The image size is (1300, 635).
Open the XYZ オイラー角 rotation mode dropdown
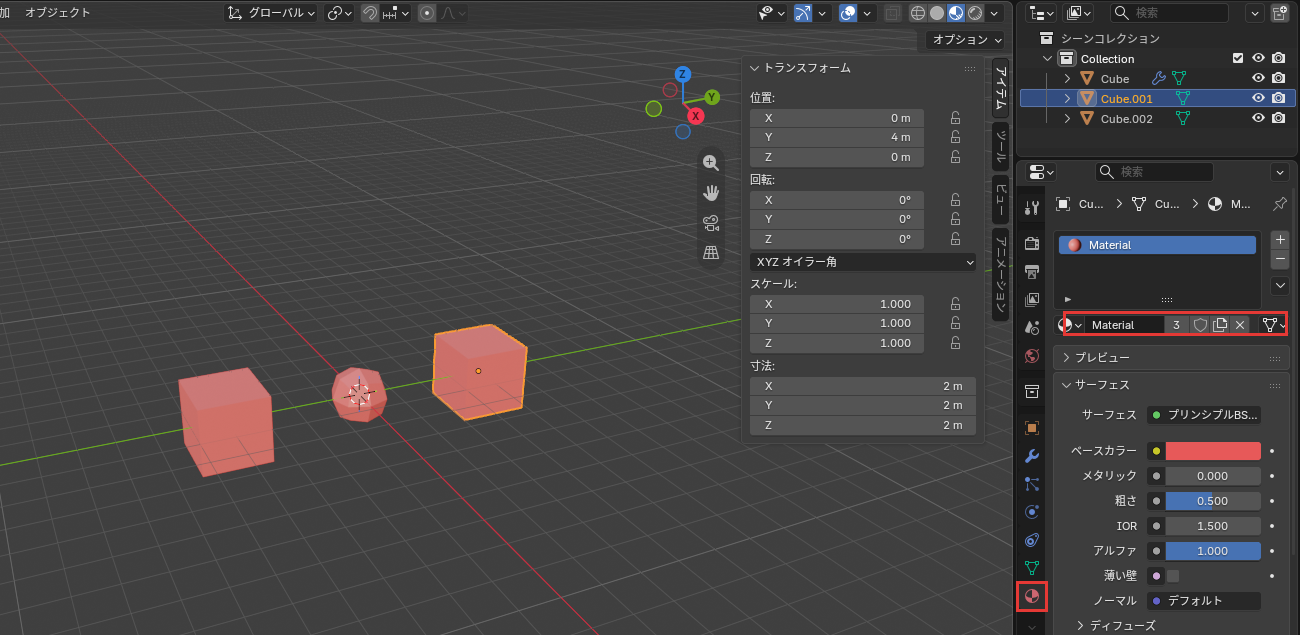pos(863,262)
